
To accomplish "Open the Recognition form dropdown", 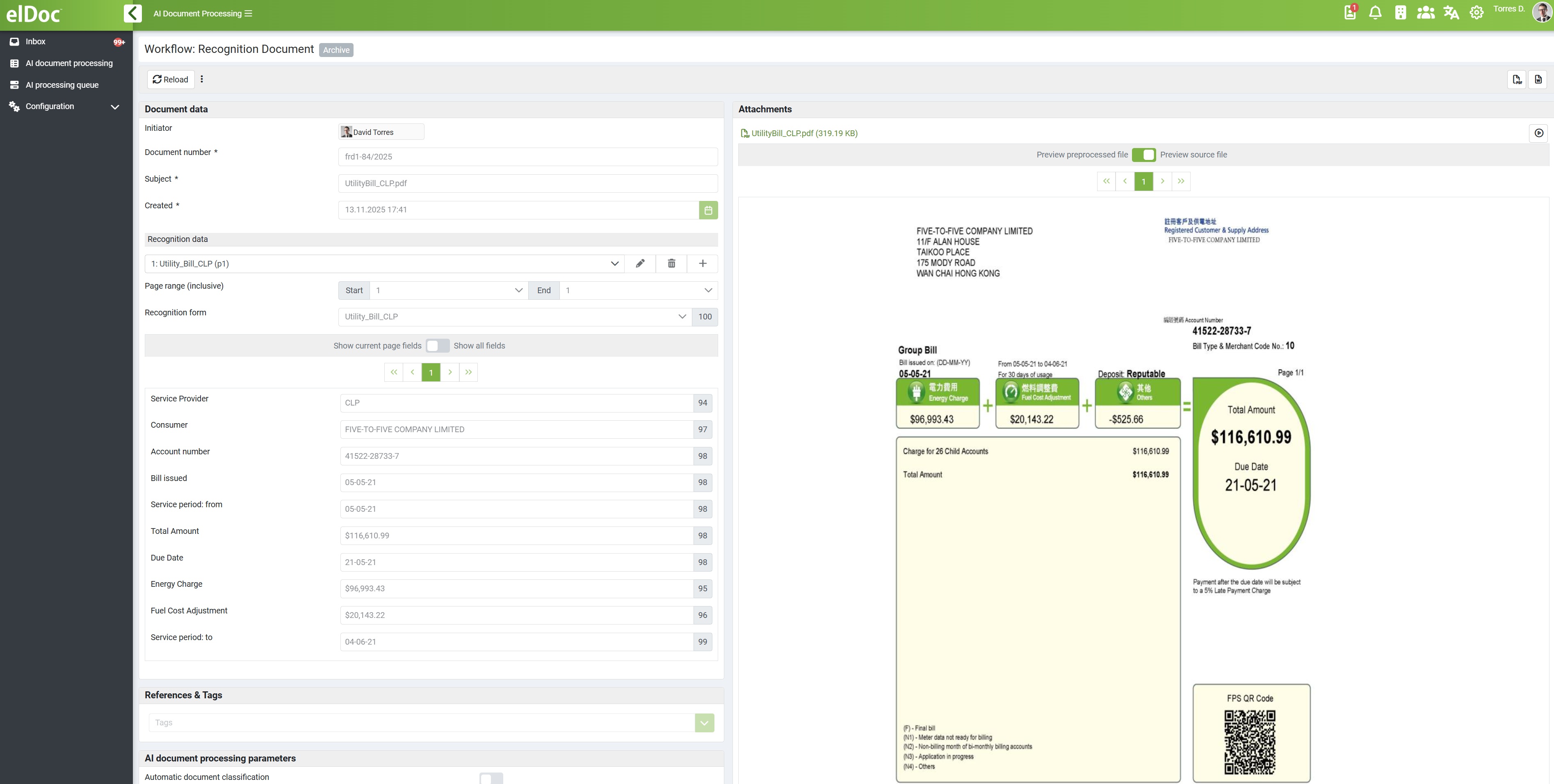I will pyautogui.click(x=682, y=317).
